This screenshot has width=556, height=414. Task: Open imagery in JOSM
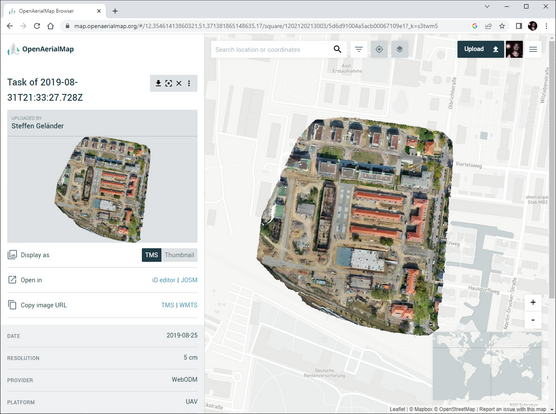(x=189, y=280)
